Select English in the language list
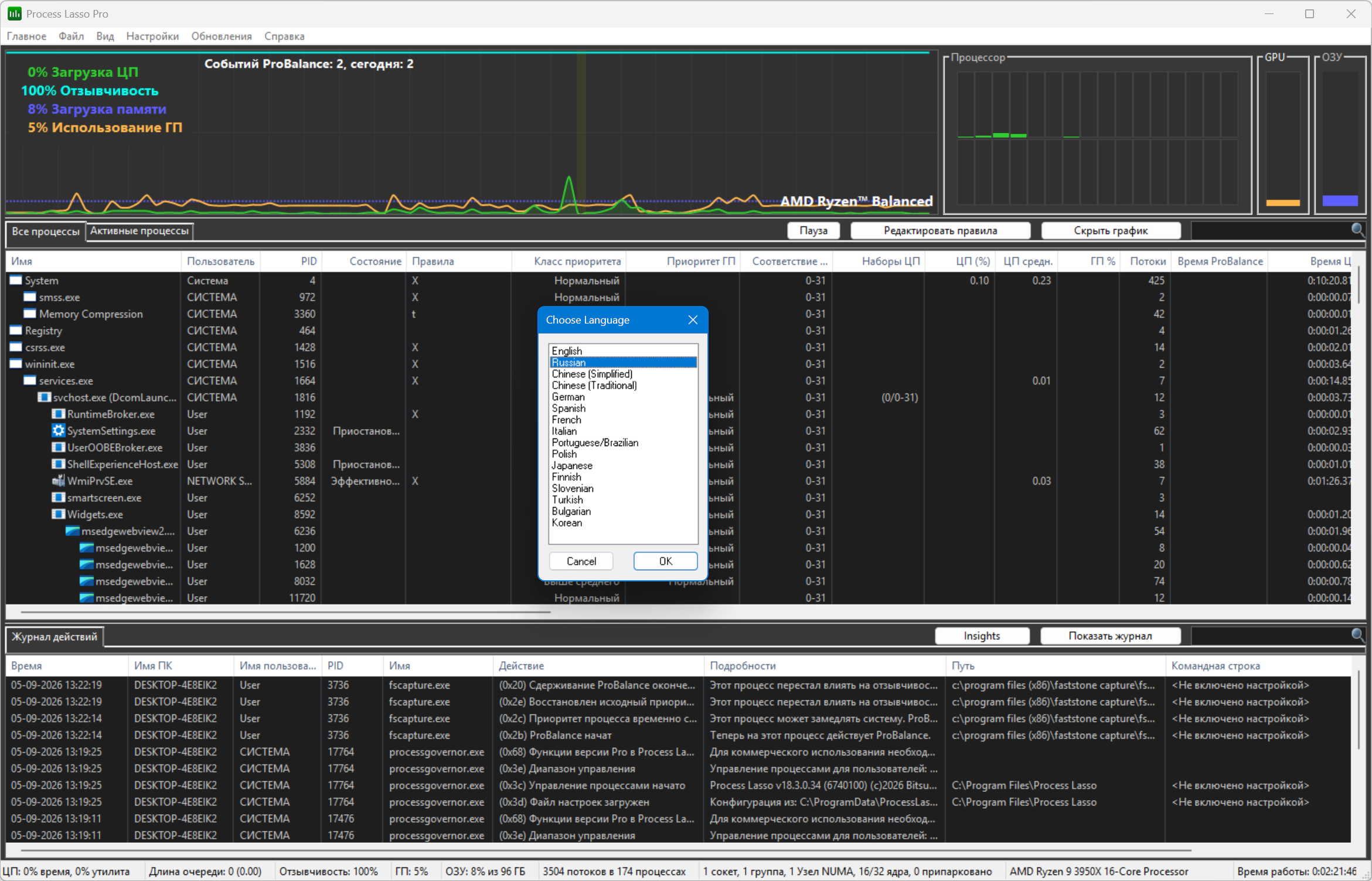The height and width of the screenshot is (881, 1372). [x=623, y=351]
